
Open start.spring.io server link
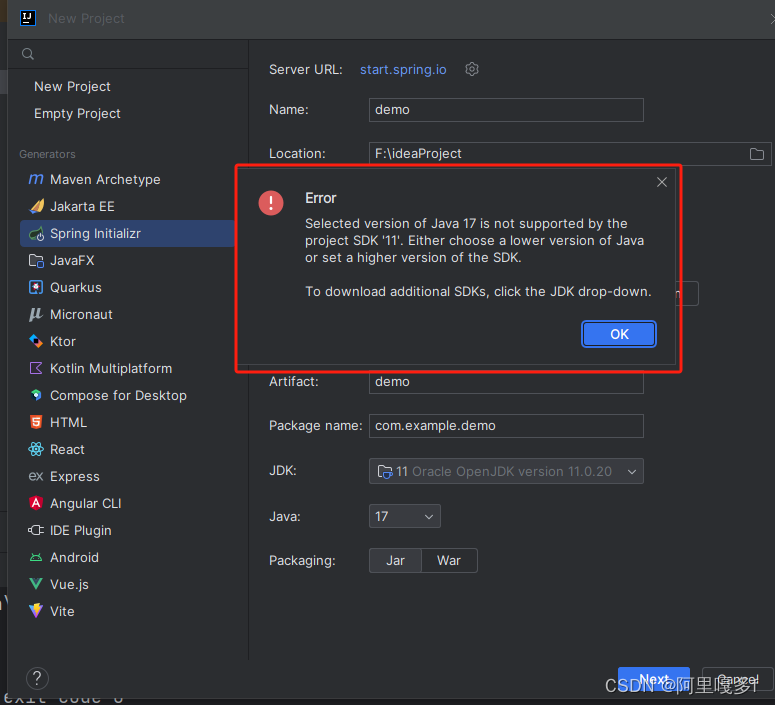tap(403, 70)
